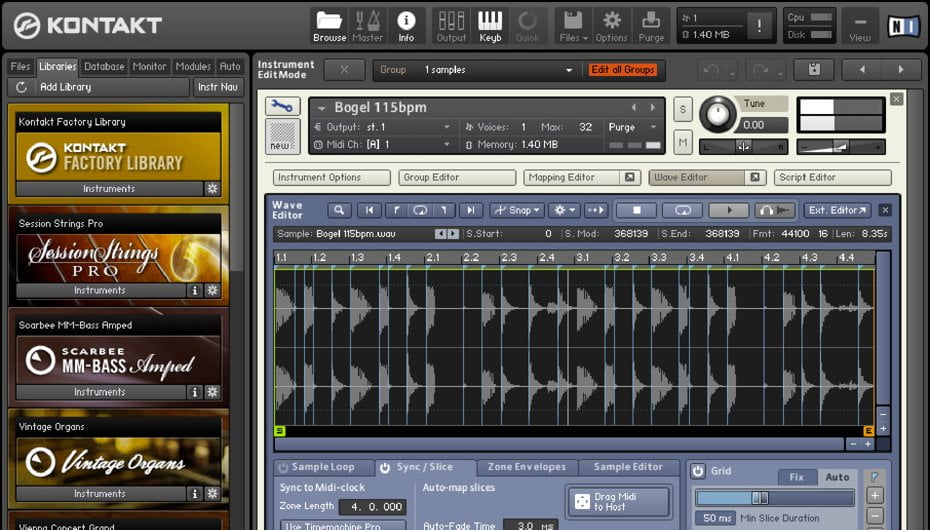Play the sample in Wave Editor
This screenshot has height=530, width=930.
click(729, 210)
